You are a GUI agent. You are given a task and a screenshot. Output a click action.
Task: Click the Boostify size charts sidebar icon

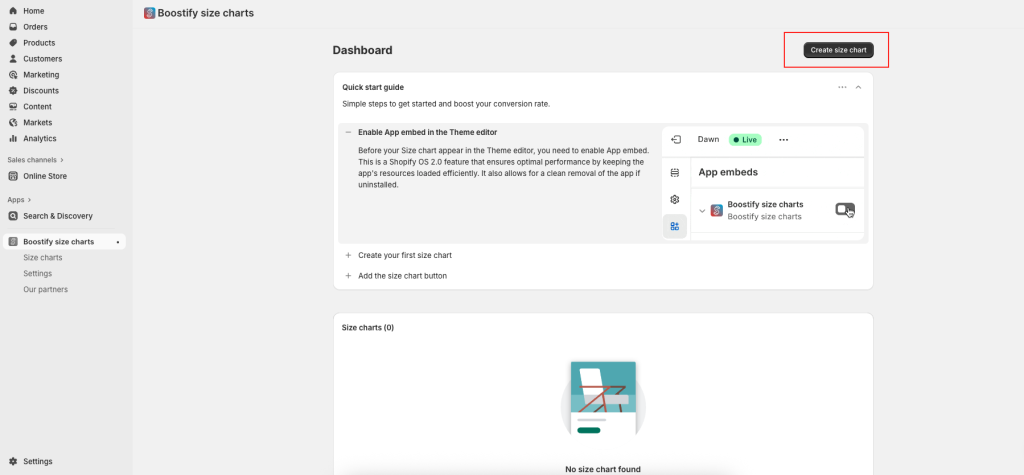(x=13, y=242)
